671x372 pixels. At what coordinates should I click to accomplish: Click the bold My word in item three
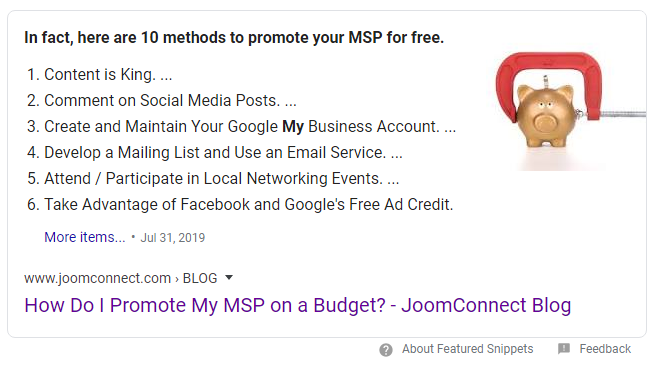pyautogui.click(x=293, y=127)
